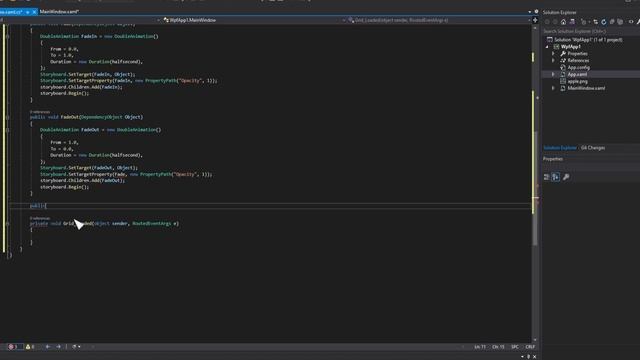Click the Alphabetical sort icon in Properties panel
The width and height of the screenshot is (640, 360).
tap(556, 177)
